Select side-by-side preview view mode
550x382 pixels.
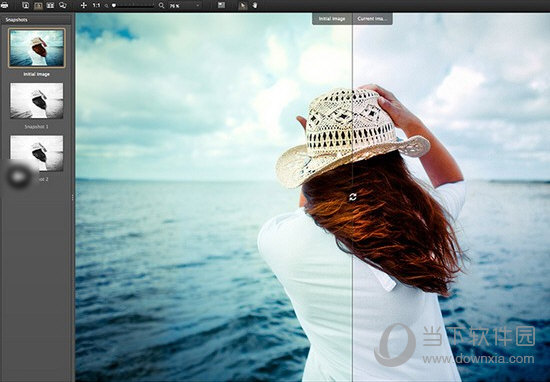(51, 5)
